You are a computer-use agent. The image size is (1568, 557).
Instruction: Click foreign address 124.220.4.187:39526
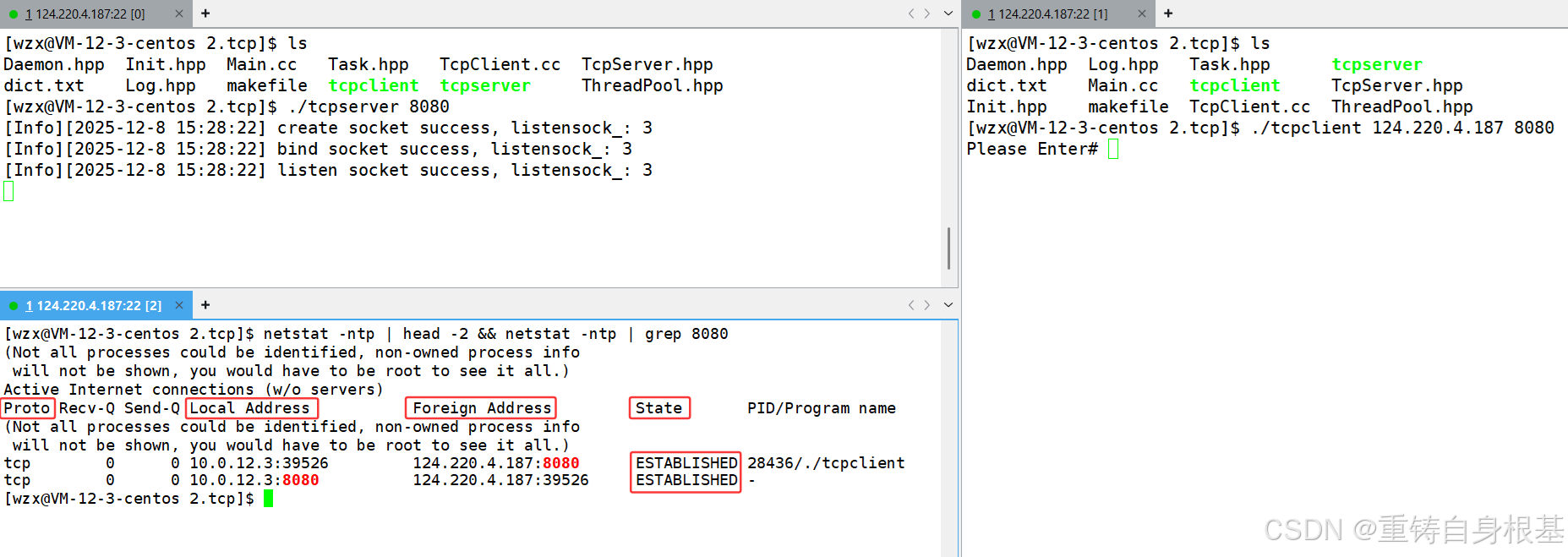point(500,480)
